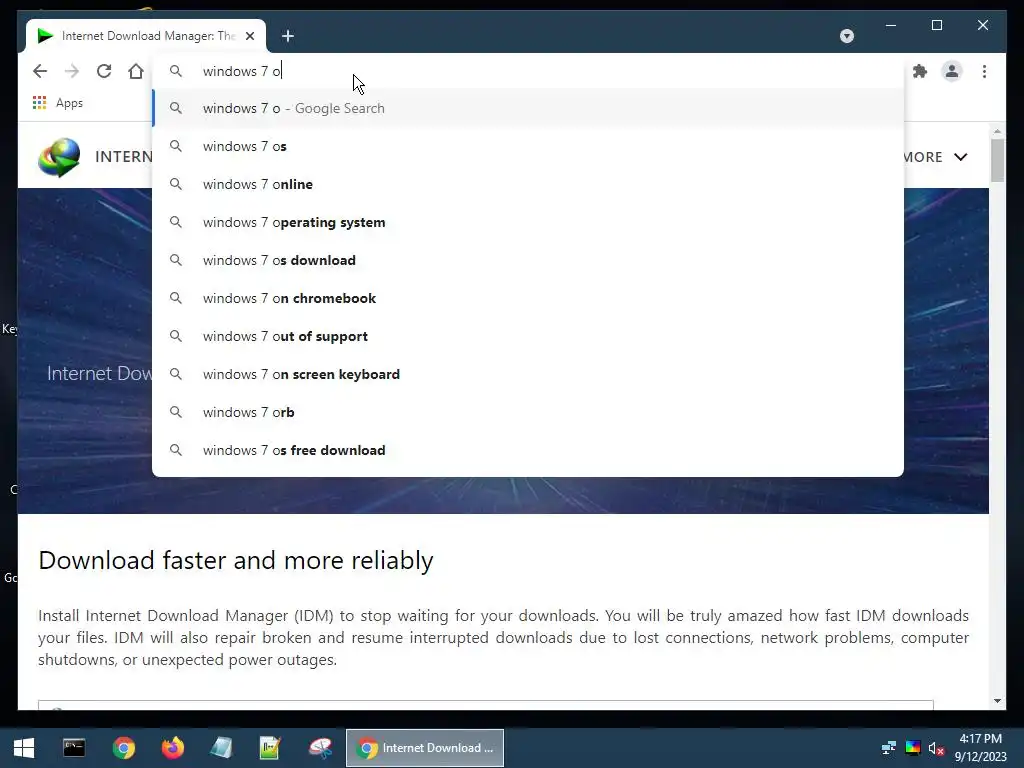Expand the MORE dropdown in the site header
The image size is (1024, 768).
[935, 157]
